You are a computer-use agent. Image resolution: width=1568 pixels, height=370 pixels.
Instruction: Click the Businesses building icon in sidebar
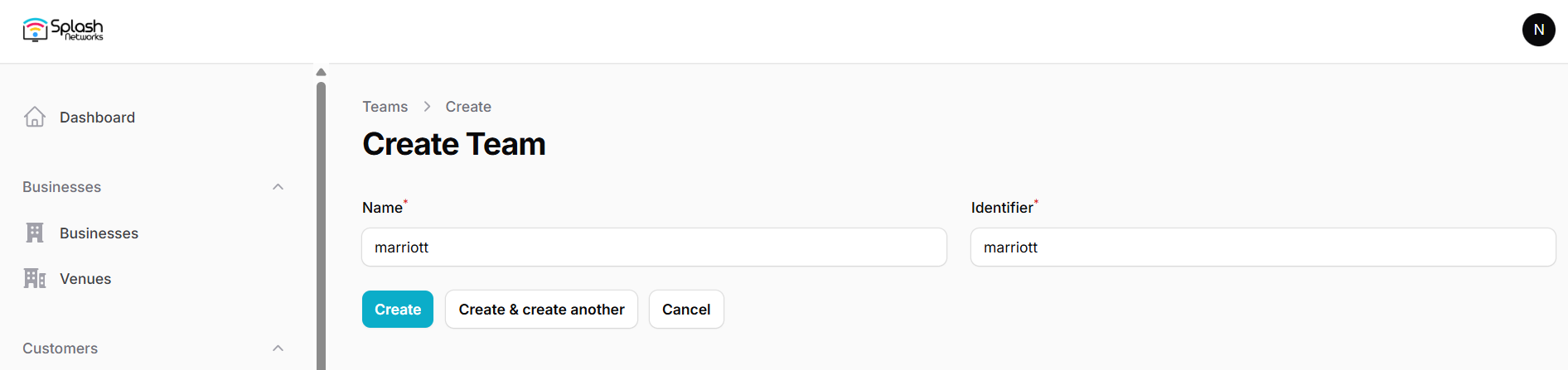click(x=35, y=233)
